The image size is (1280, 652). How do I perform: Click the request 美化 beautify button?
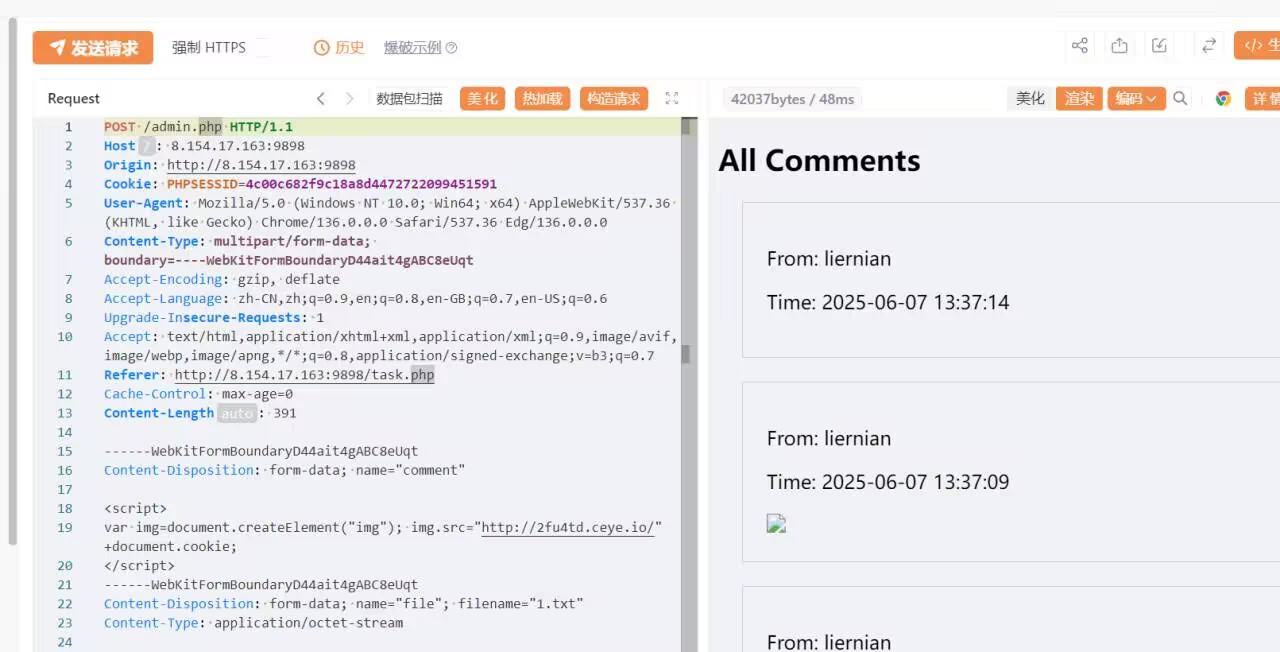coord(482,98)
